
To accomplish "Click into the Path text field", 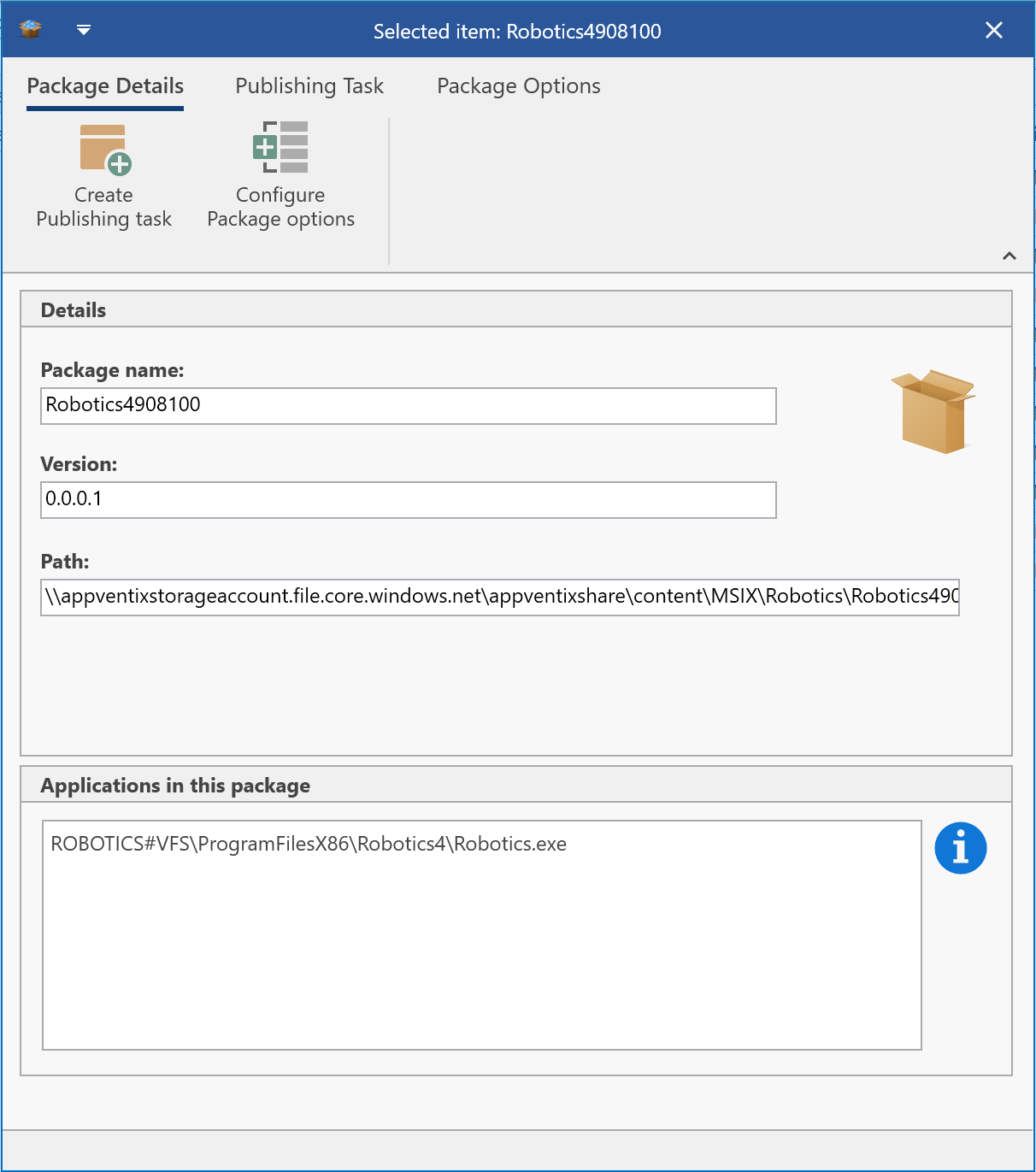I will coord(499,597).
